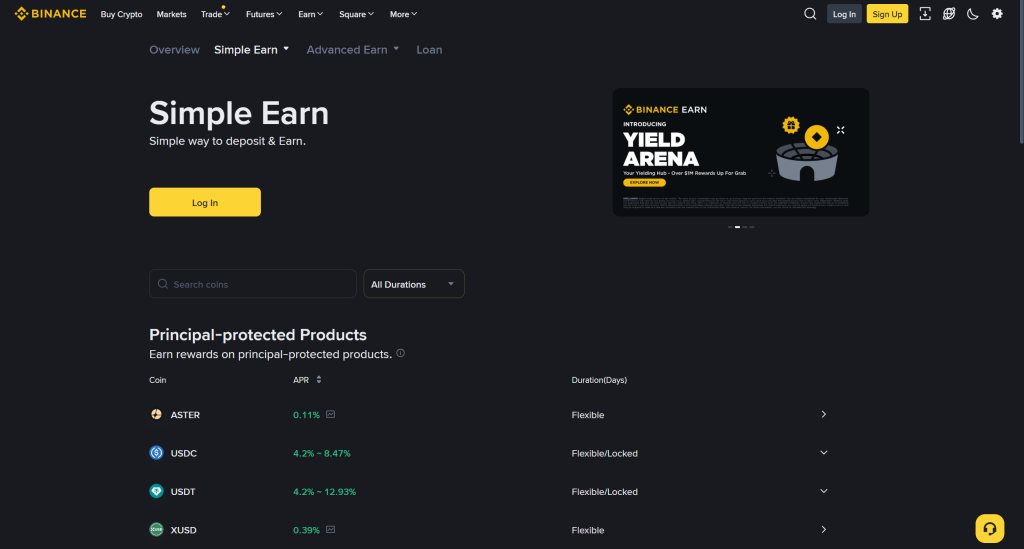This screenshot has width=1024, height=549.
Task: Click the Binance logo
Action: tap(50, 14)
